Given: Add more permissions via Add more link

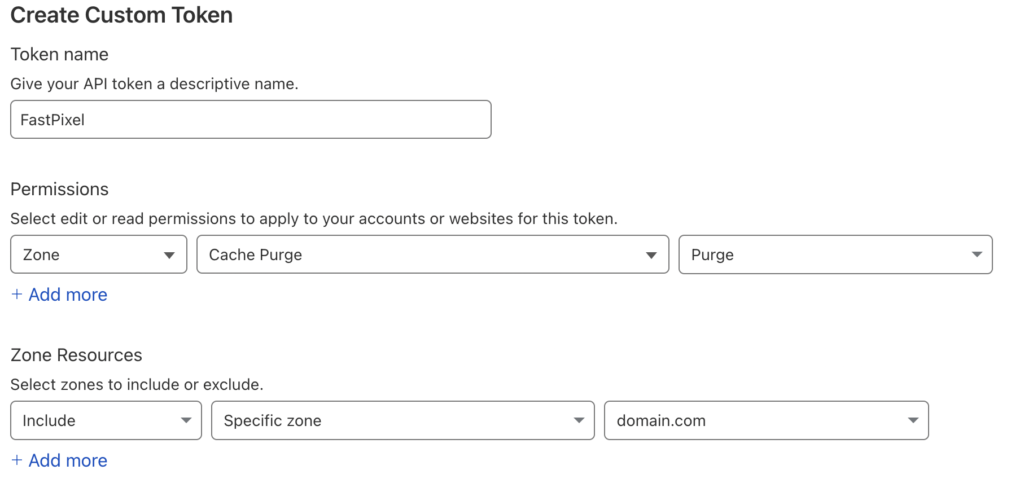Looking at the screenshot, I should coord(59,295).
